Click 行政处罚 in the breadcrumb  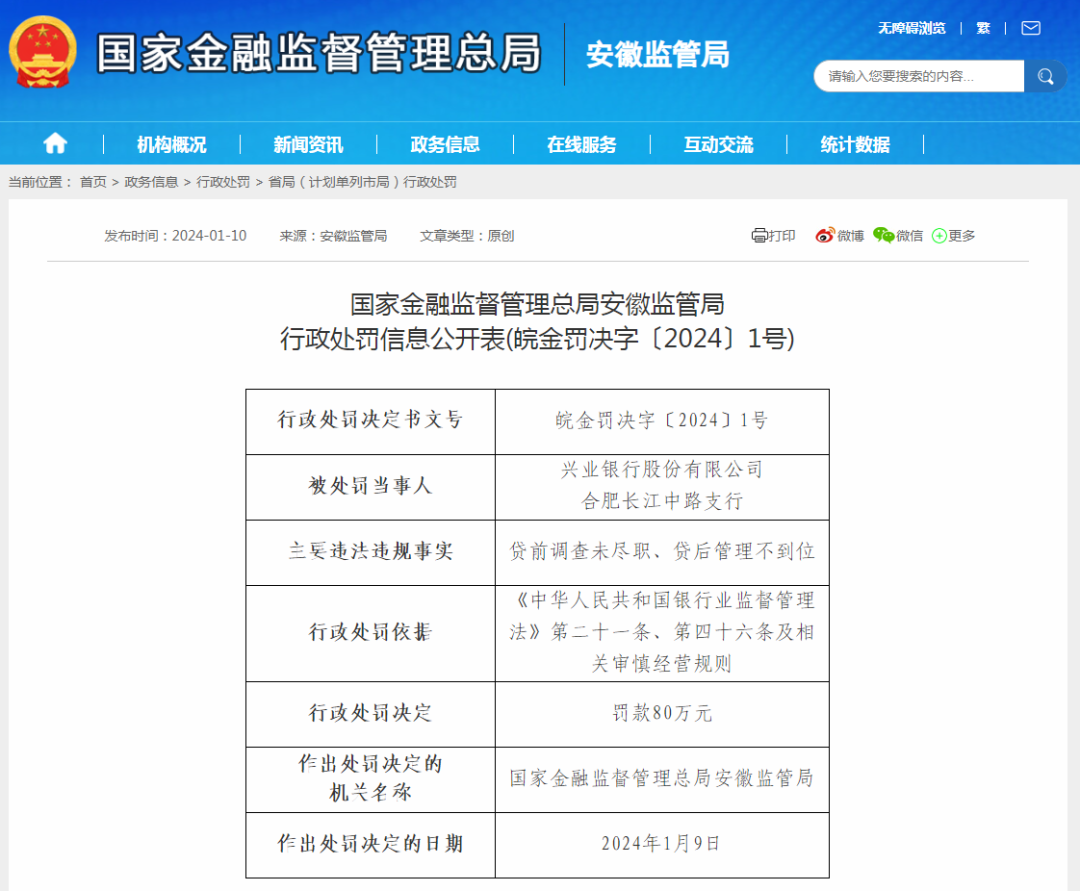tap(223, 182)
